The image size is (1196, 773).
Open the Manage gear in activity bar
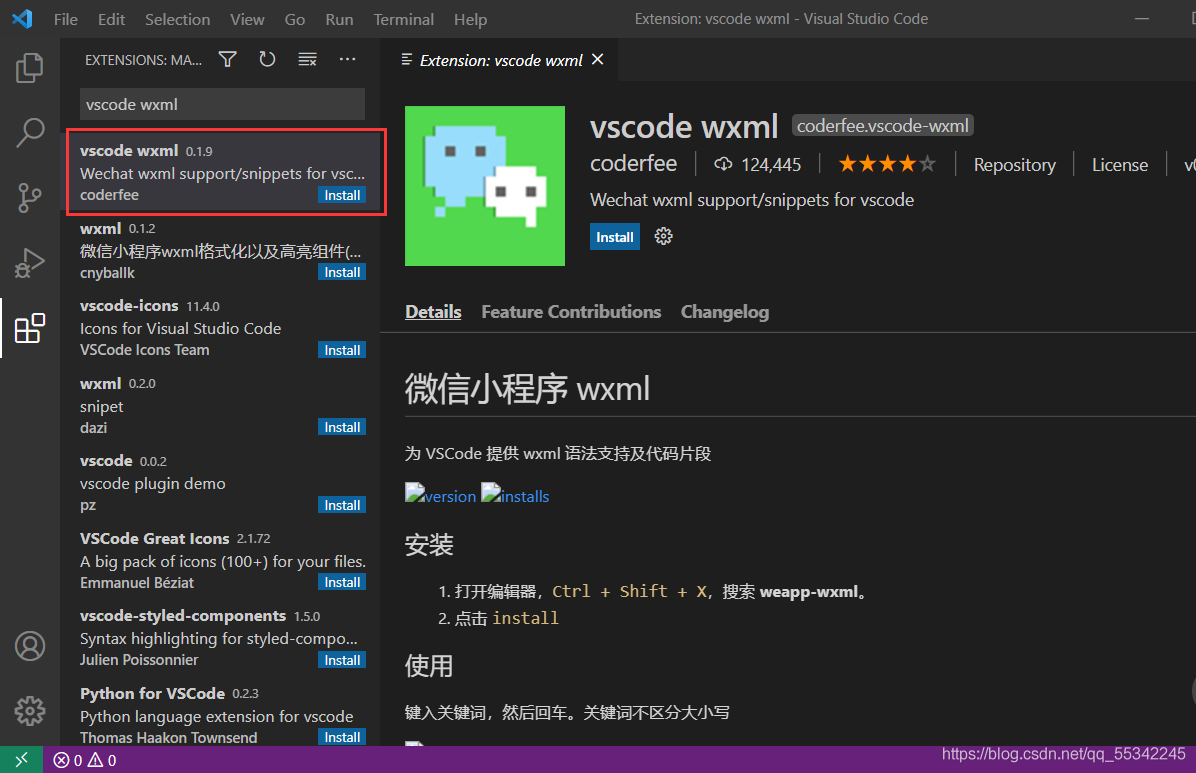(x=30, y=711)
